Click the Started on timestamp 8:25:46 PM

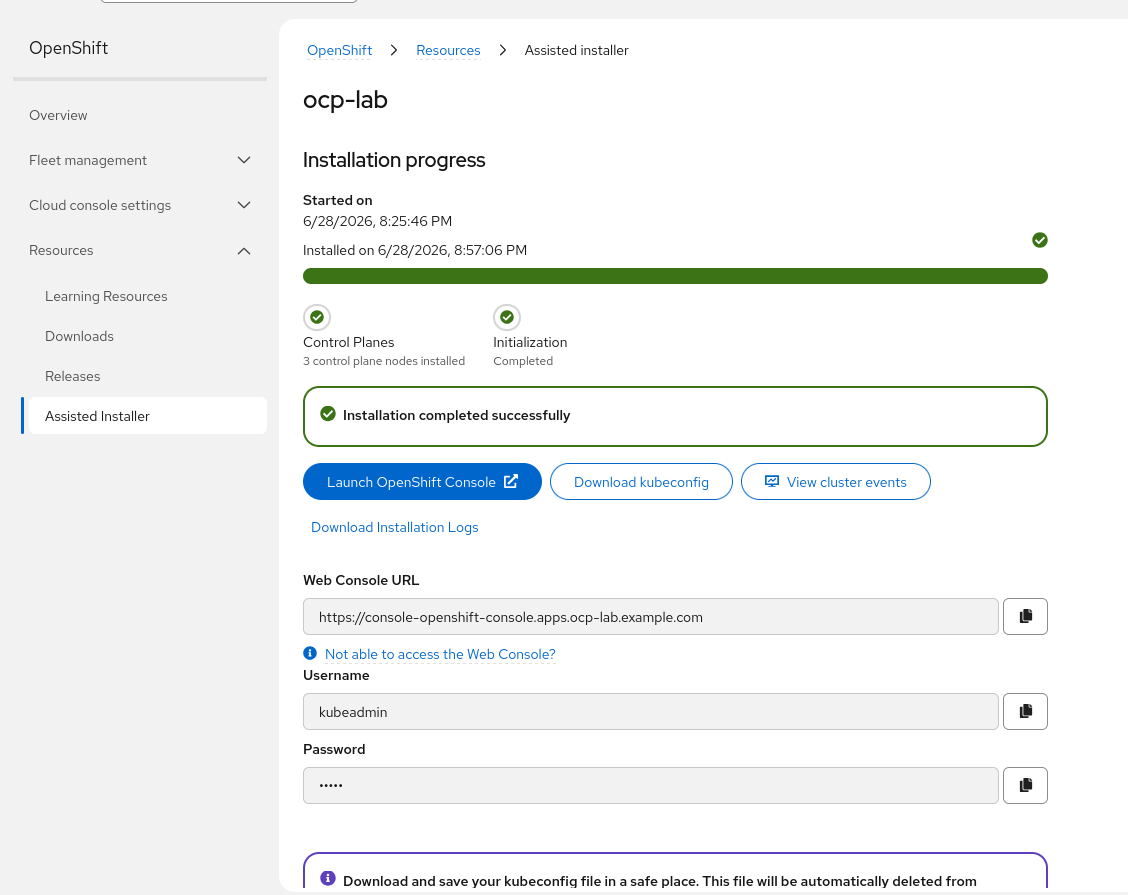click(x=378, y=221)
